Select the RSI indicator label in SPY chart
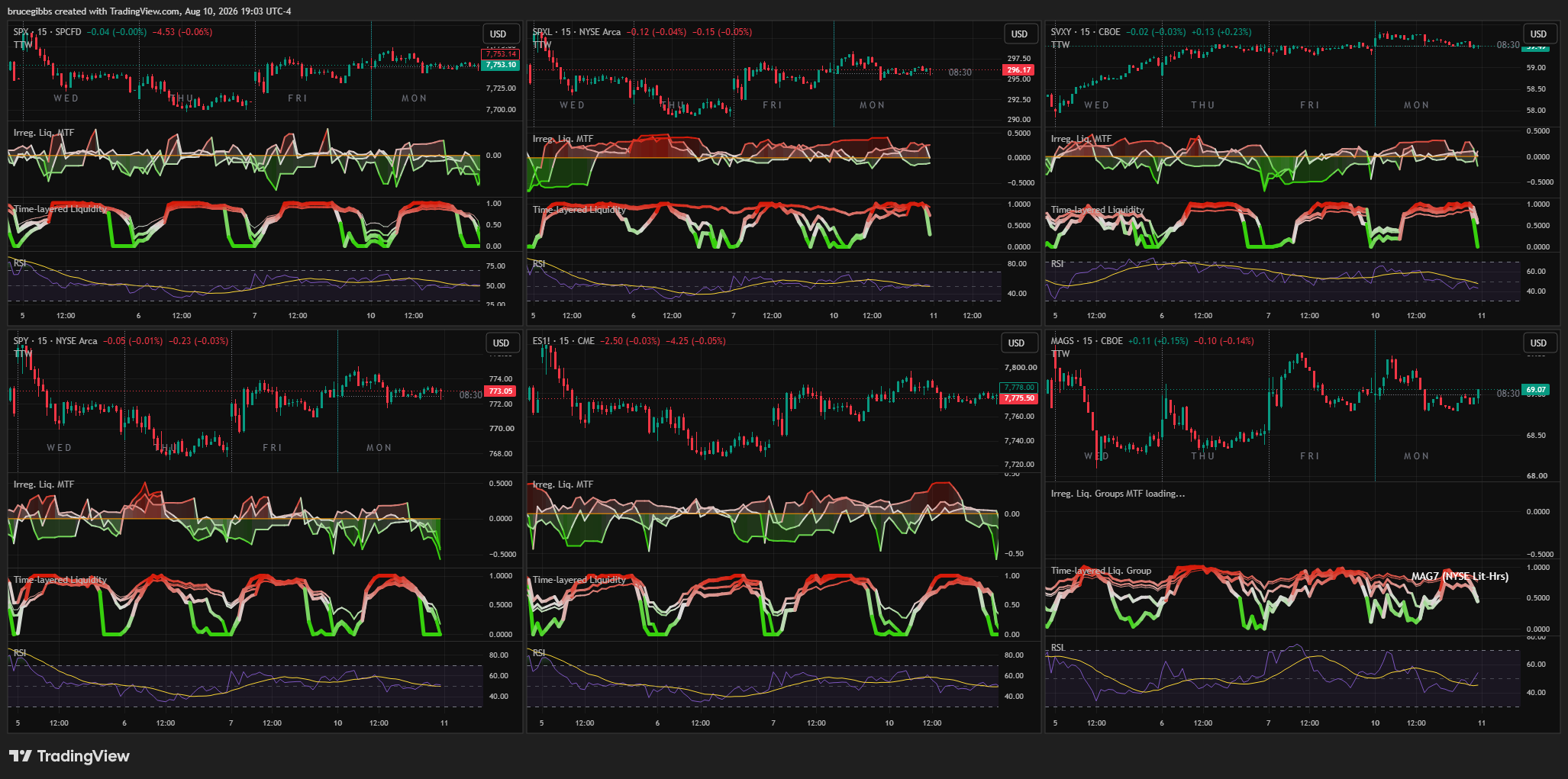Screen dimensions: 1568x779 click(20, 652)
